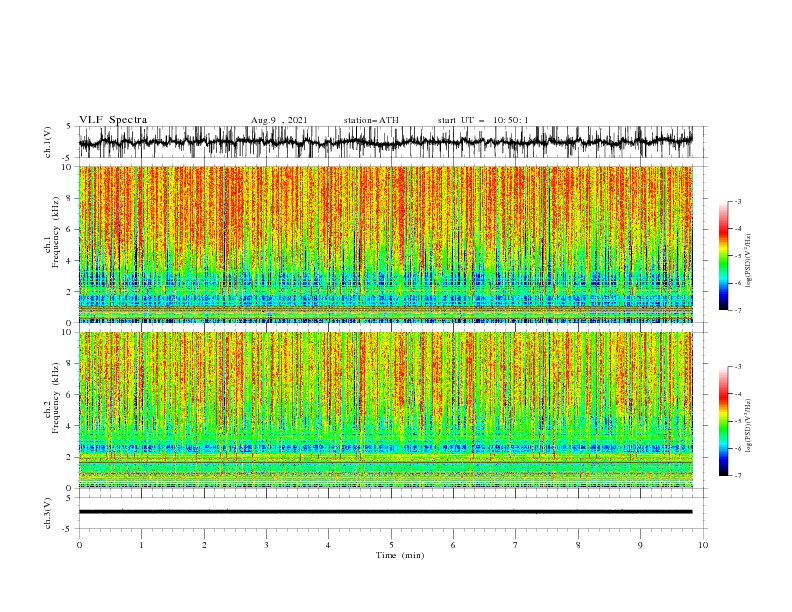This screenshot has height=612, width=792.
Task: Click the -7 tick on ch.1 colorbar
Action: point(738,311)
